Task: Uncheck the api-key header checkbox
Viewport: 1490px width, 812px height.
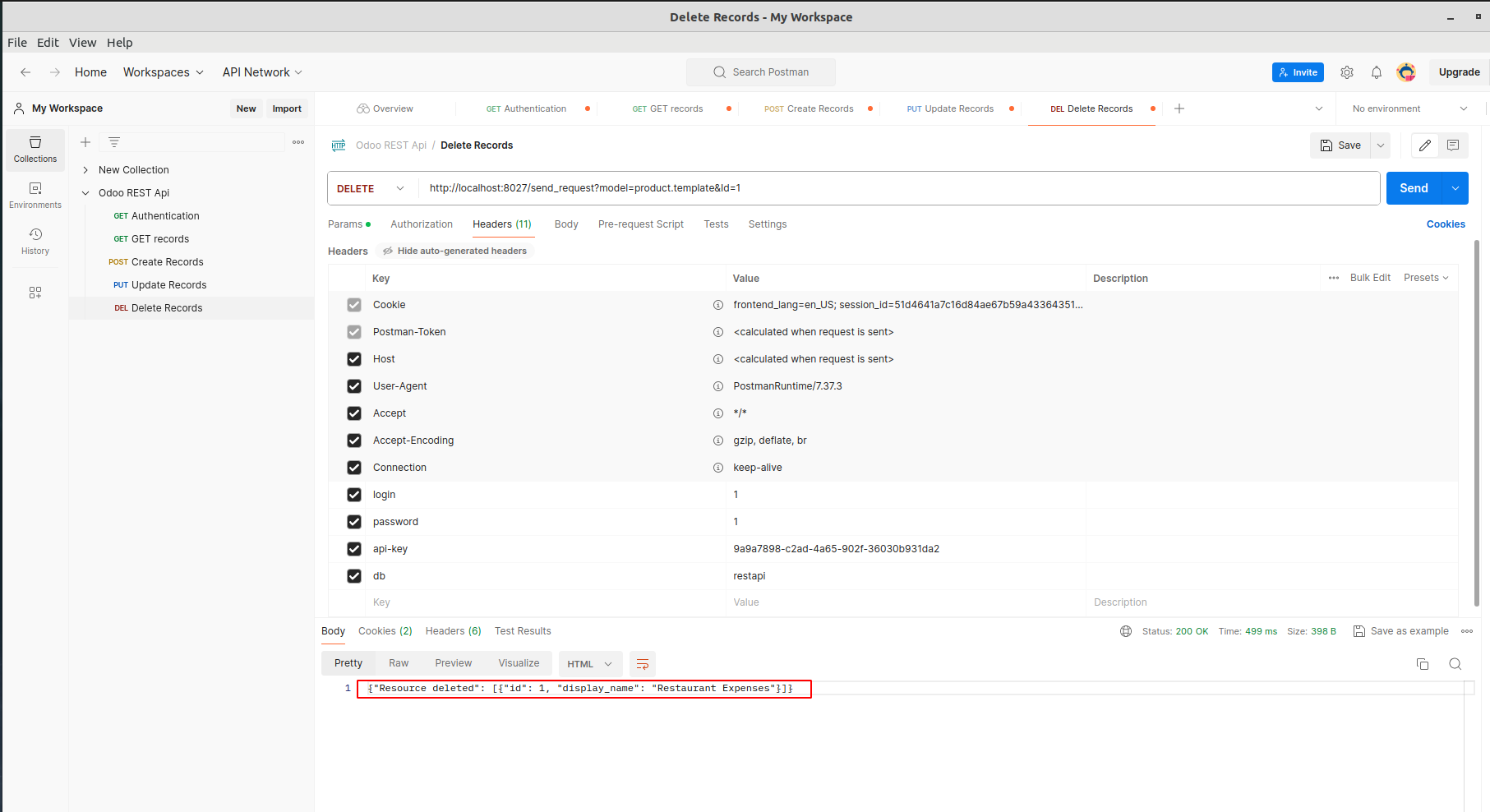Action: tap(354, 549)
